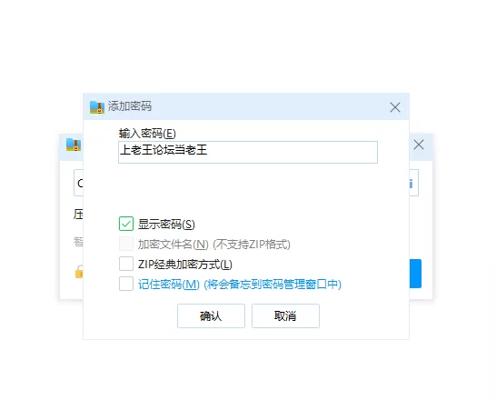This screenshot has width=496, height=400.
Task: Click the 取消 button
Action: (285, 316)
